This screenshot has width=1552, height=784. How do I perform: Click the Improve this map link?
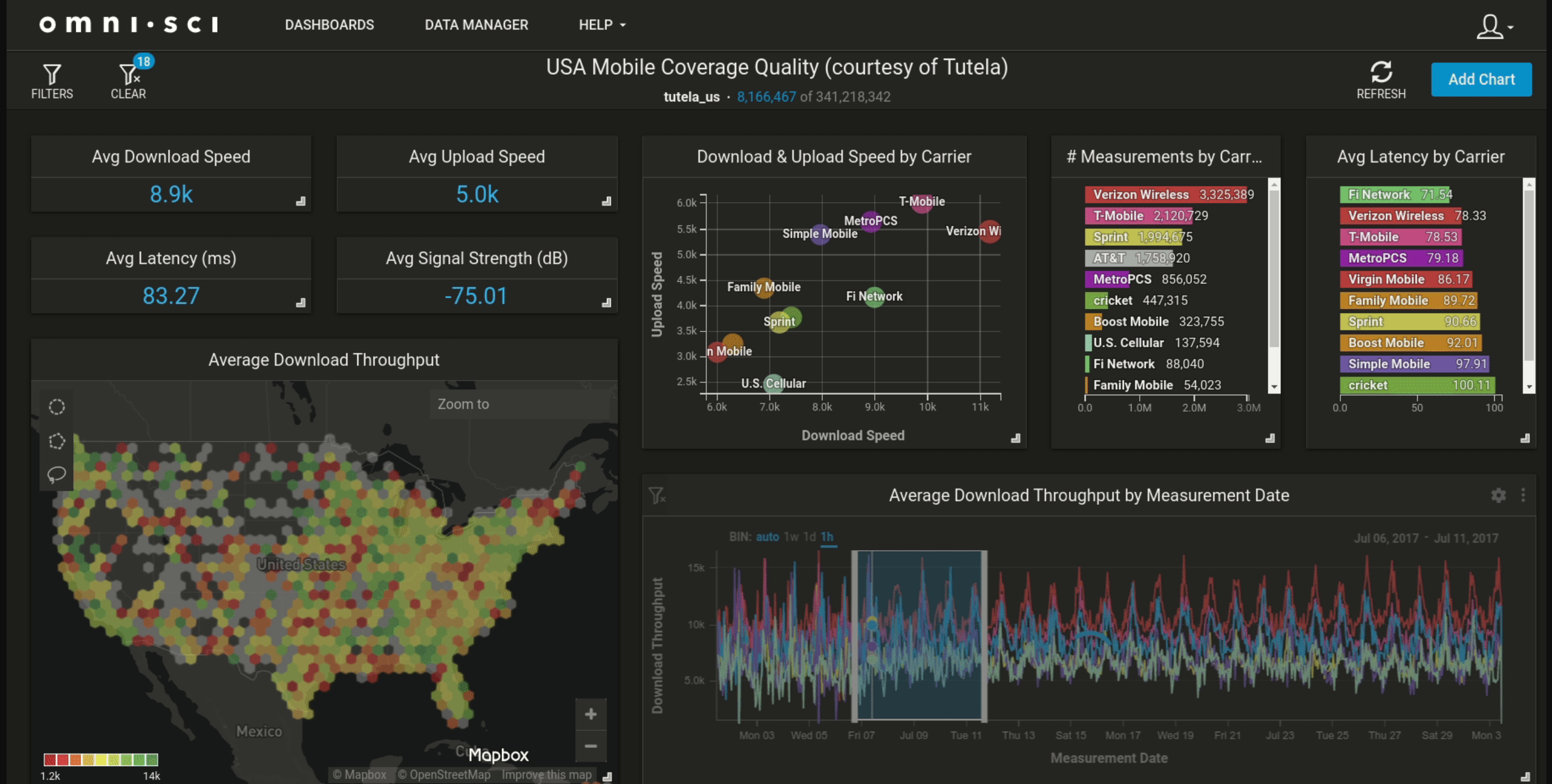(546, 775)
